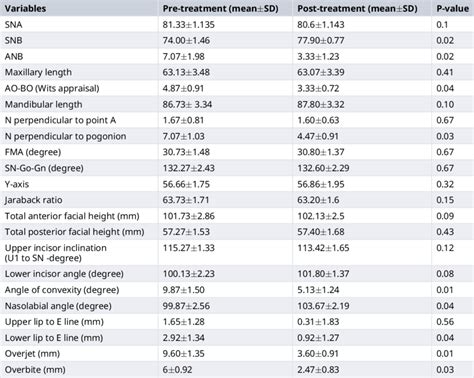Select the Jaraback ratio row label
Viewport: 474px width, 378px height.
coord(33,200)
